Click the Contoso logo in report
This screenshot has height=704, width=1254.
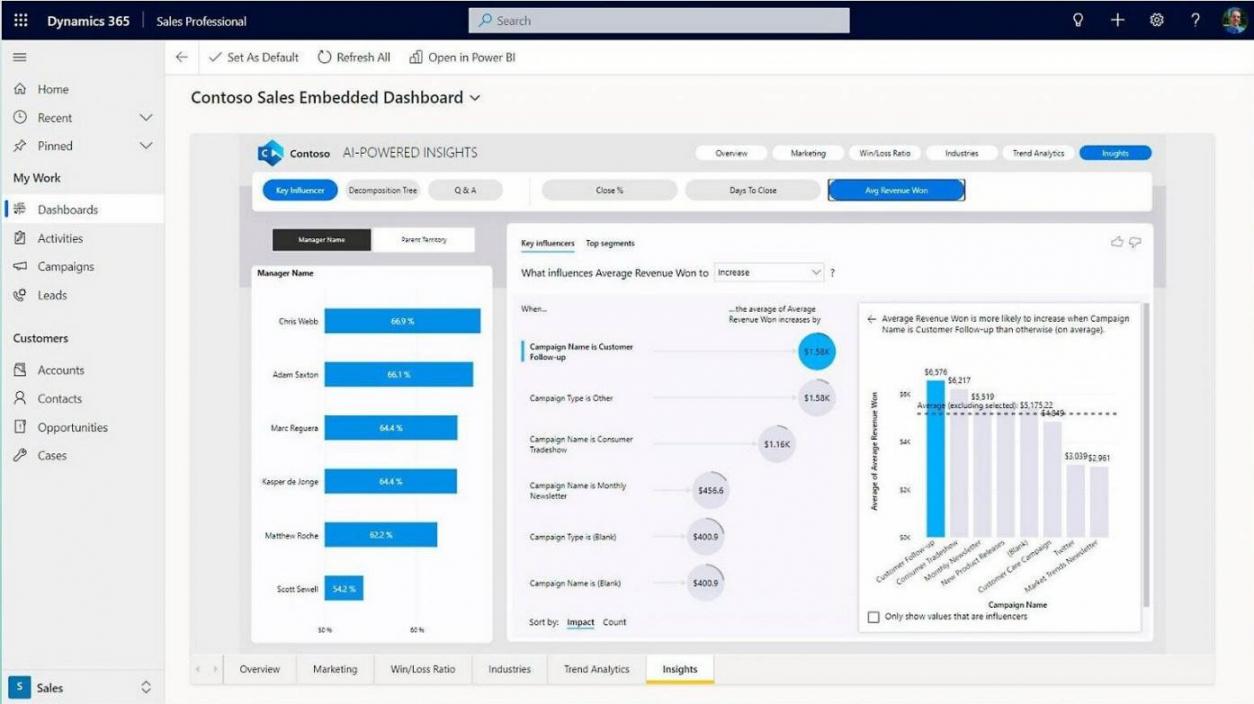[270, 153]
